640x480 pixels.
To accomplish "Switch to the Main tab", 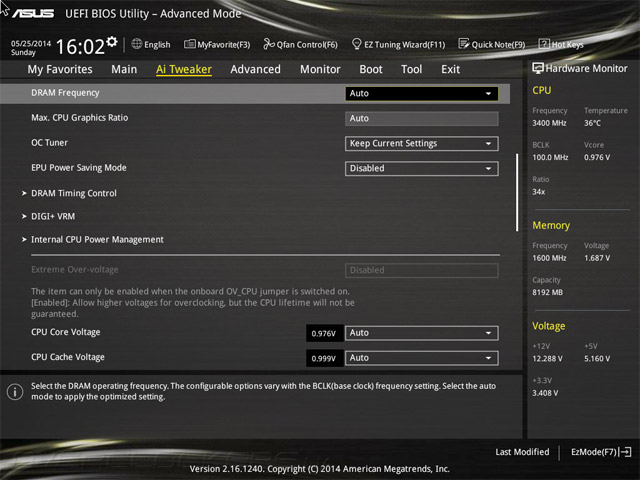I will click(x=124, y=69).
